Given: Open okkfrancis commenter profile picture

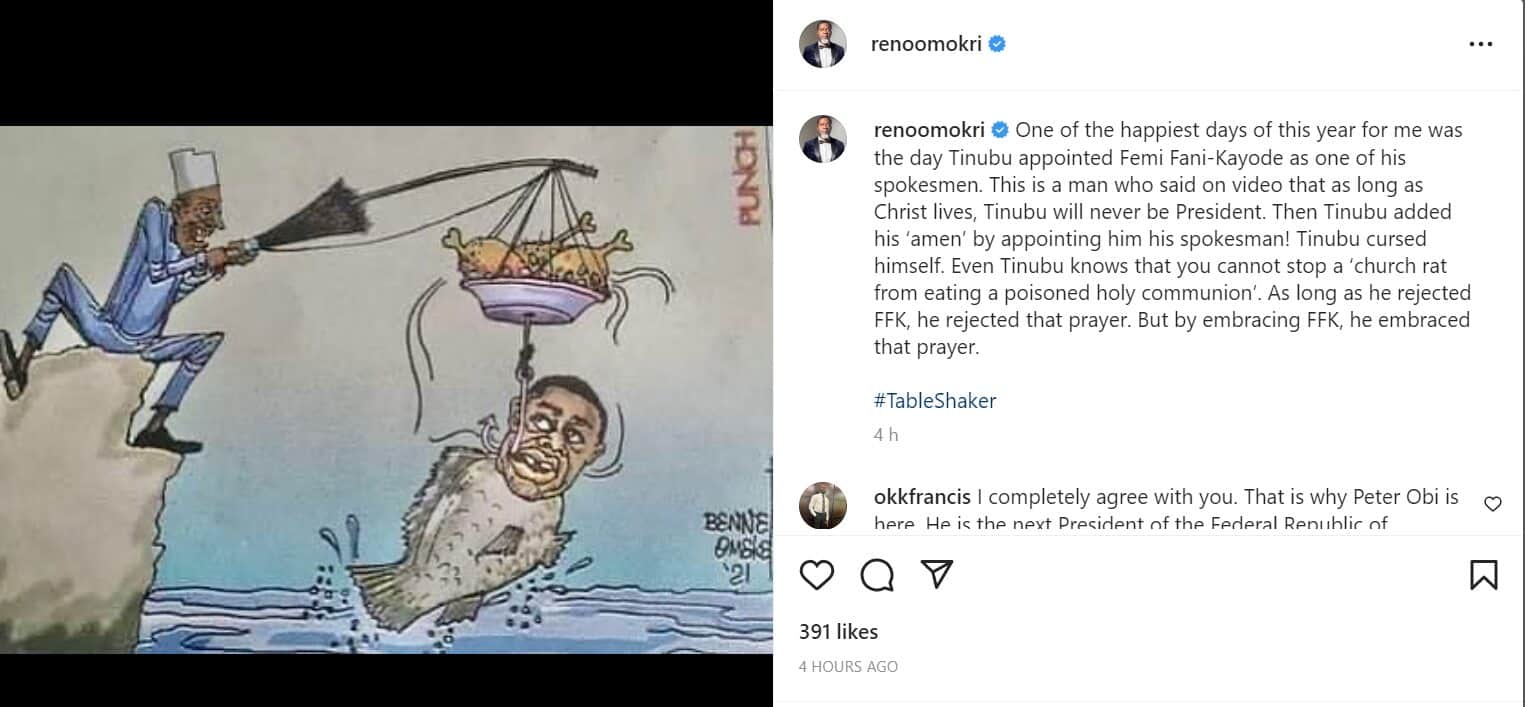Looking at the screenshot, I should [823, 506].
